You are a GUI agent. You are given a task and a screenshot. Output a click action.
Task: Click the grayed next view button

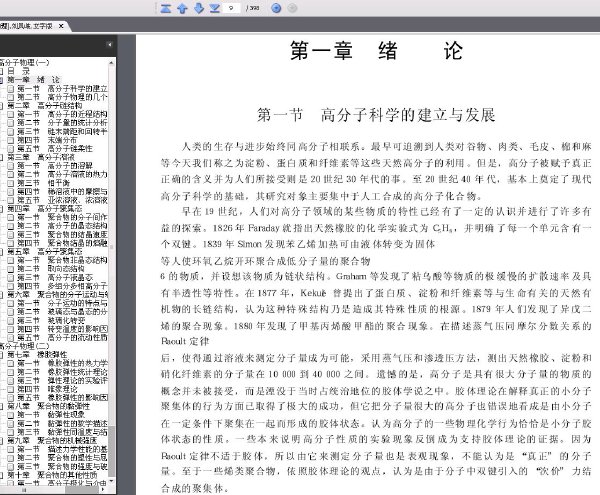pyautogui.click(x=292, y=8)
